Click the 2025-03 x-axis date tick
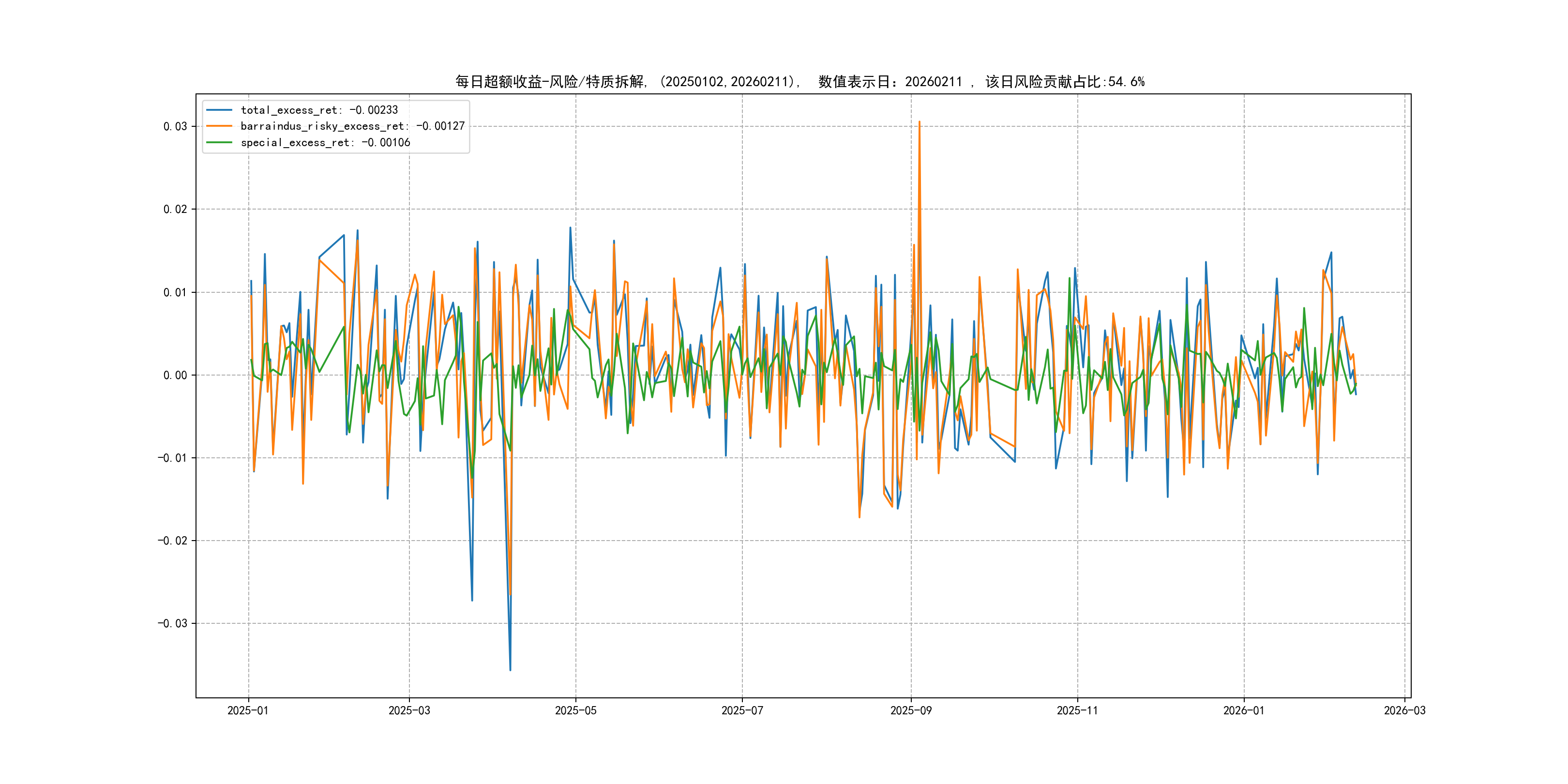This screenshot has width=1568, height=784. tap(409, 710)
